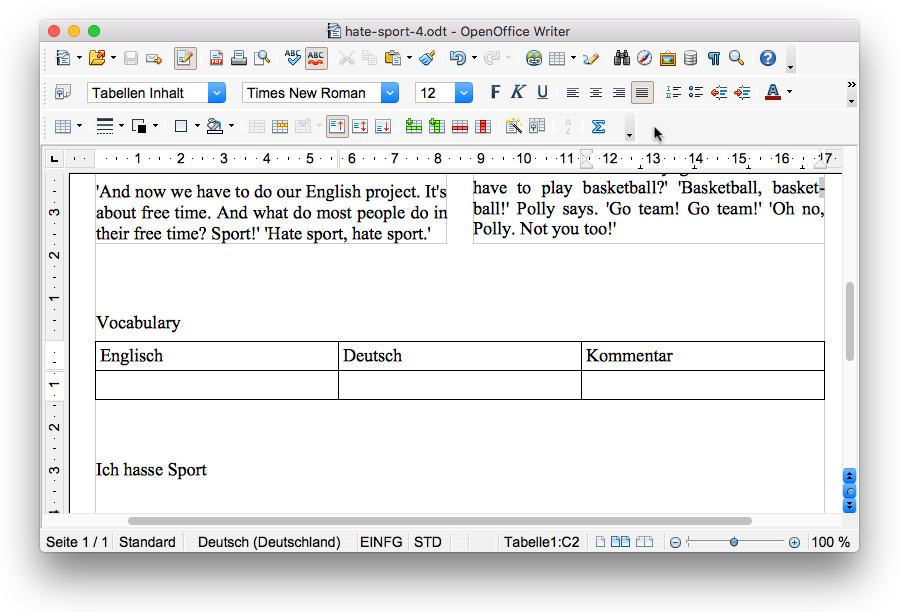Toggle bullet list
This screenshot has height=612, width=899.
pos(696,92)
